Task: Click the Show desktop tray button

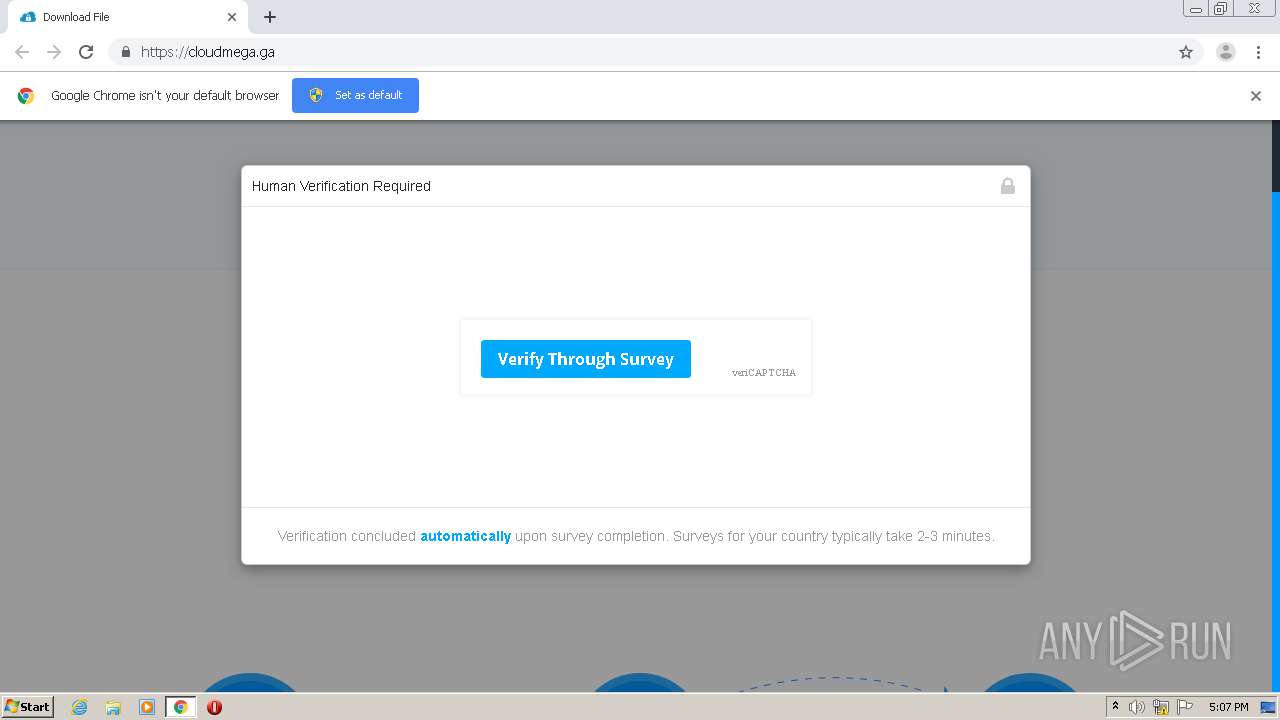Action: pos(1268,707)
